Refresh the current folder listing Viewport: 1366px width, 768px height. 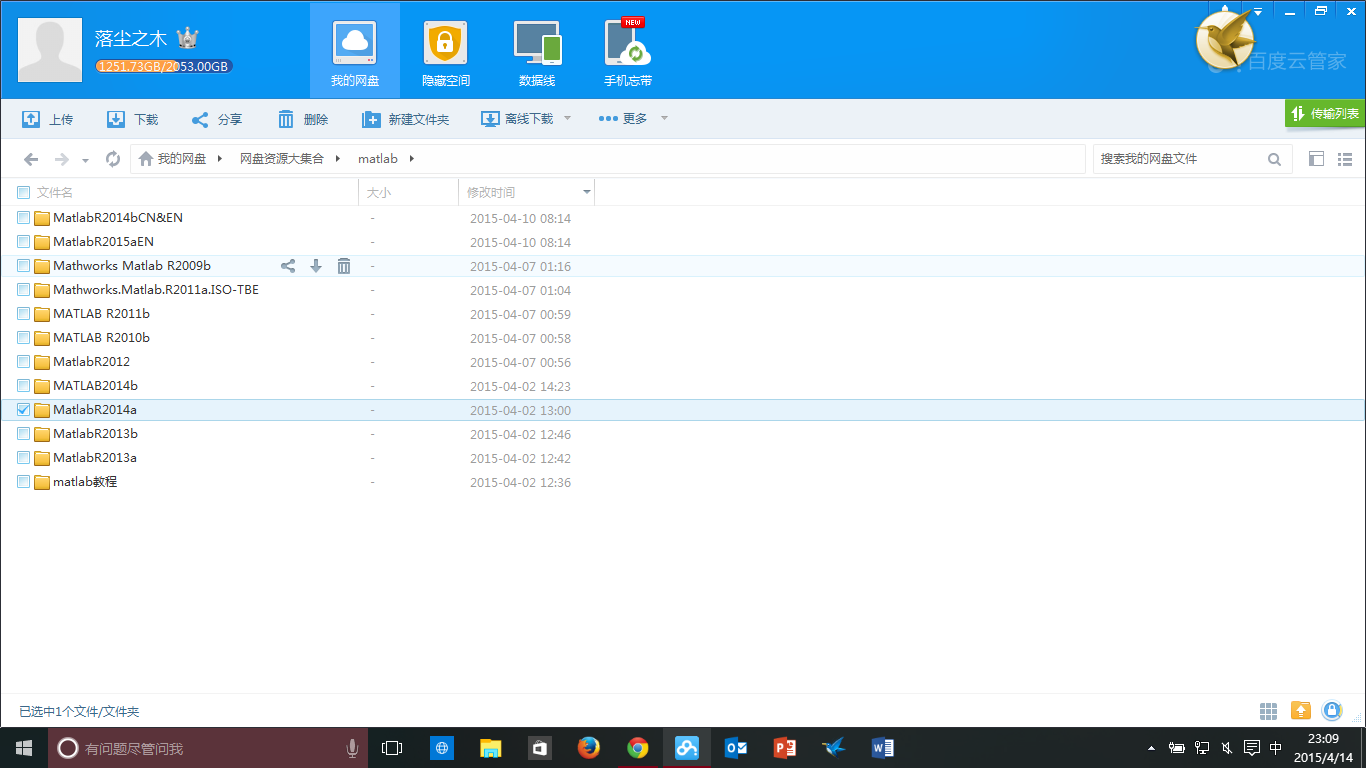pyautogui.click(x=113, y=159)
